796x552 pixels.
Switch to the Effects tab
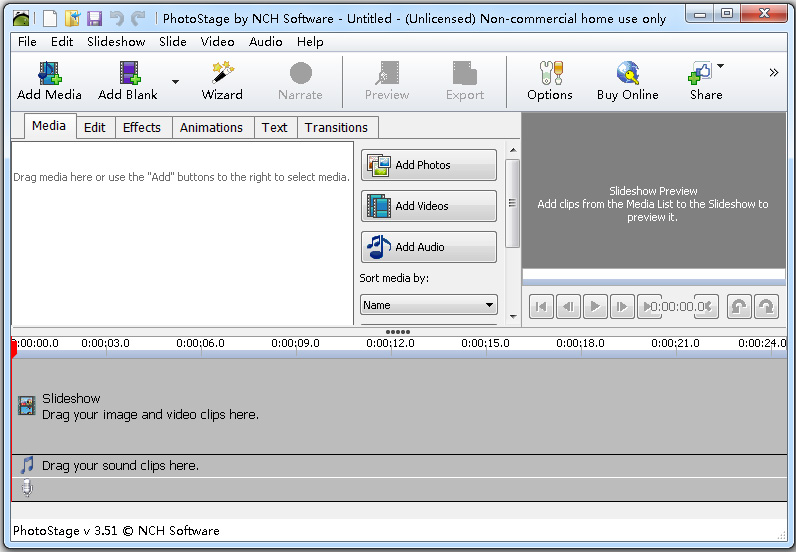pos(142,127)
